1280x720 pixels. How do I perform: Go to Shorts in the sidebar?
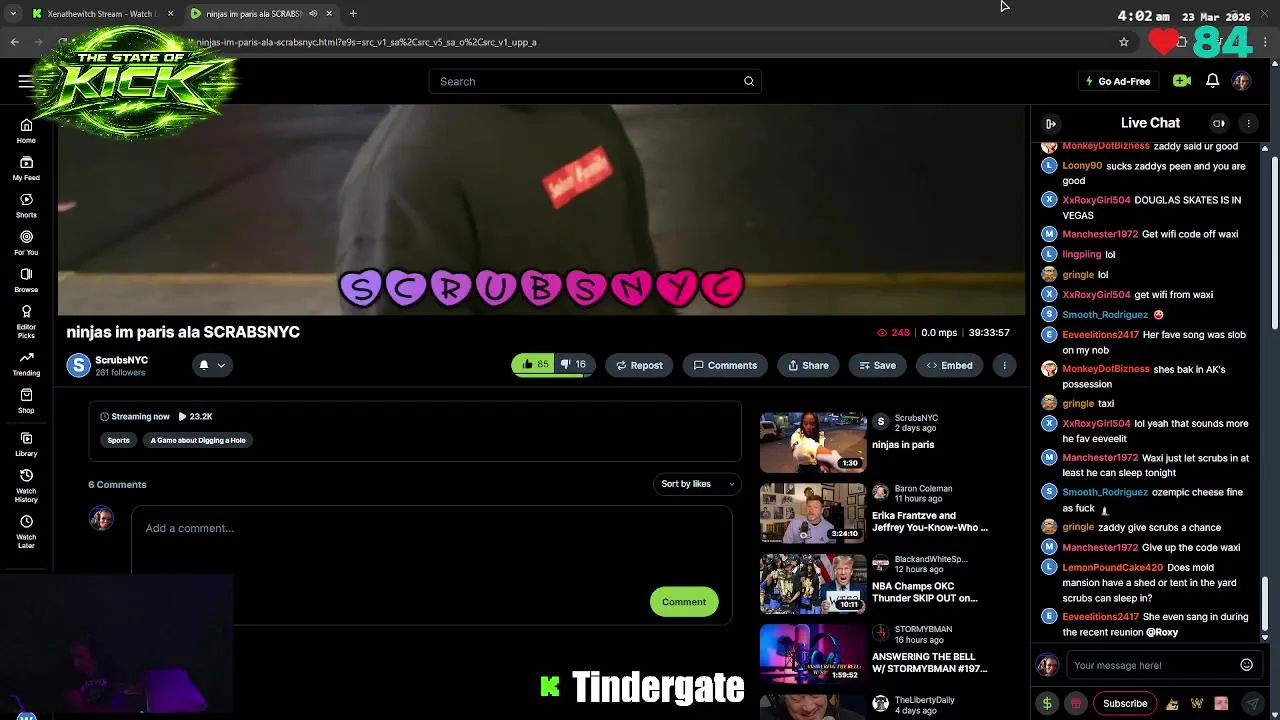click(x=26, y=206)
